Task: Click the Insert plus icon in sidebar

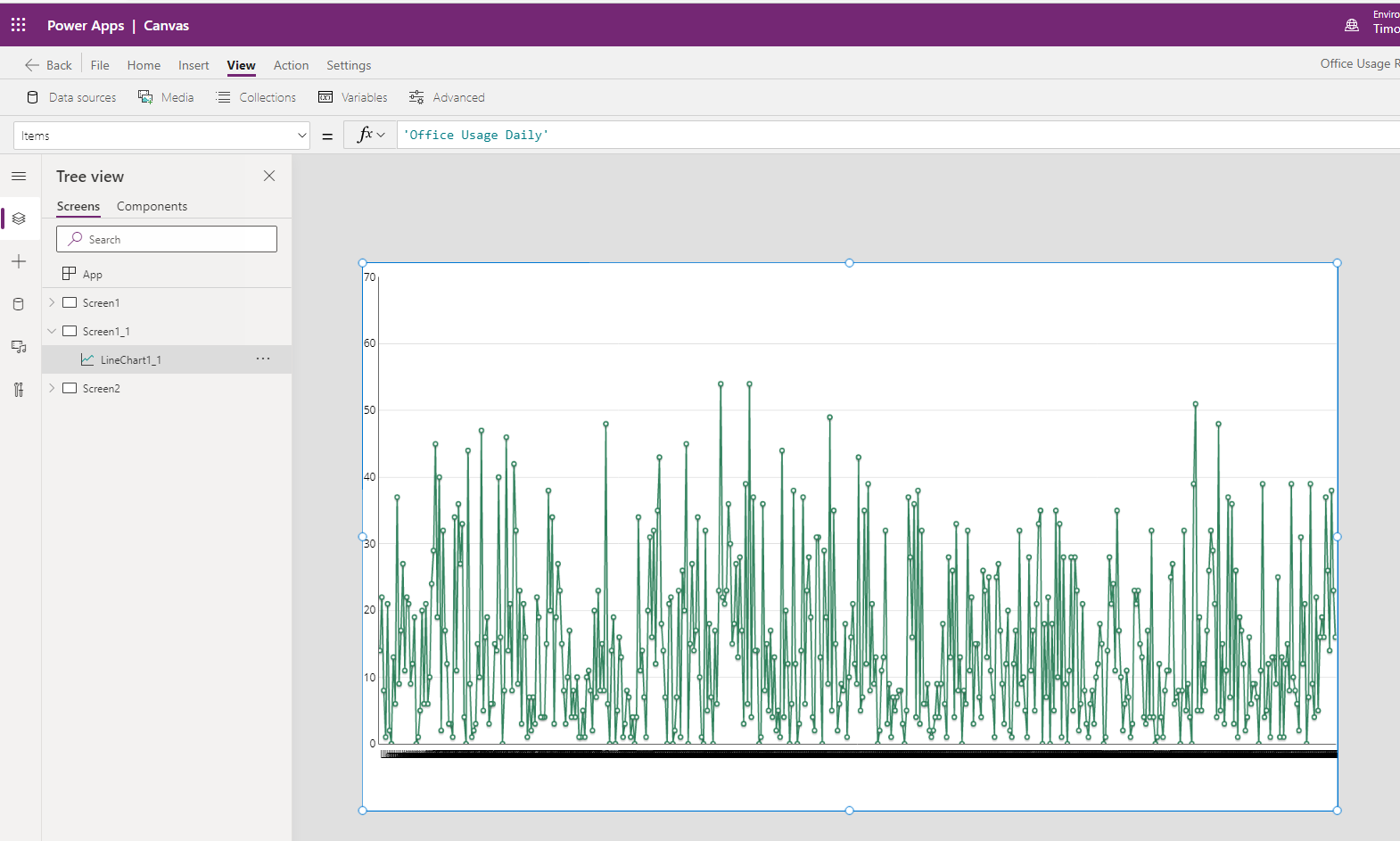Action: 19,261
